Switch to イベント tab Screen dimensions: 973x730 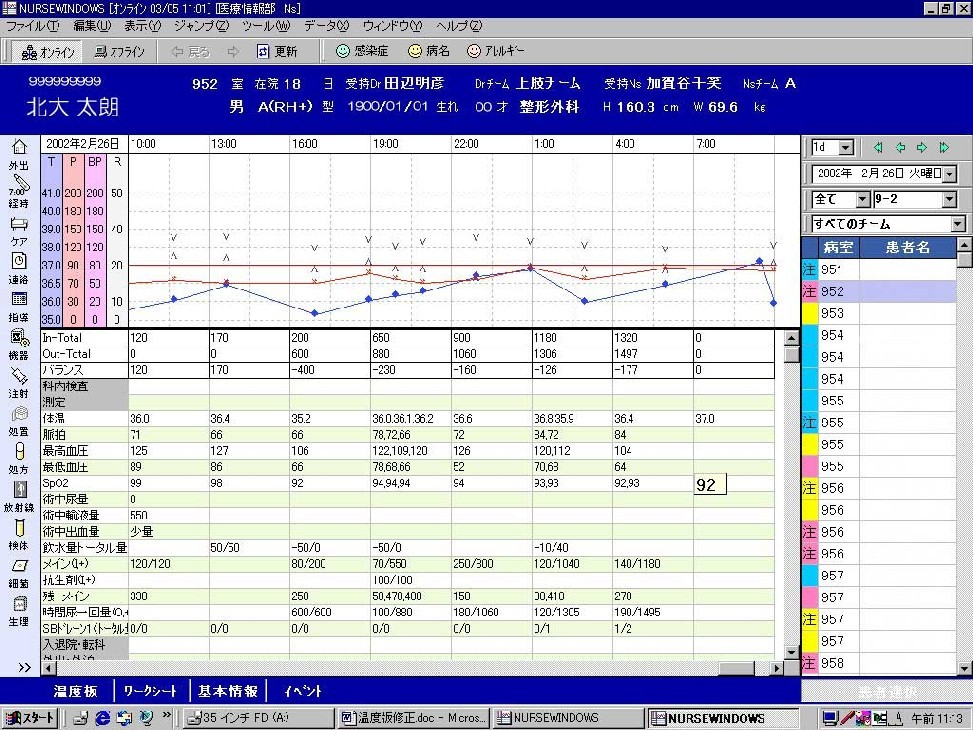click(303, 691)
